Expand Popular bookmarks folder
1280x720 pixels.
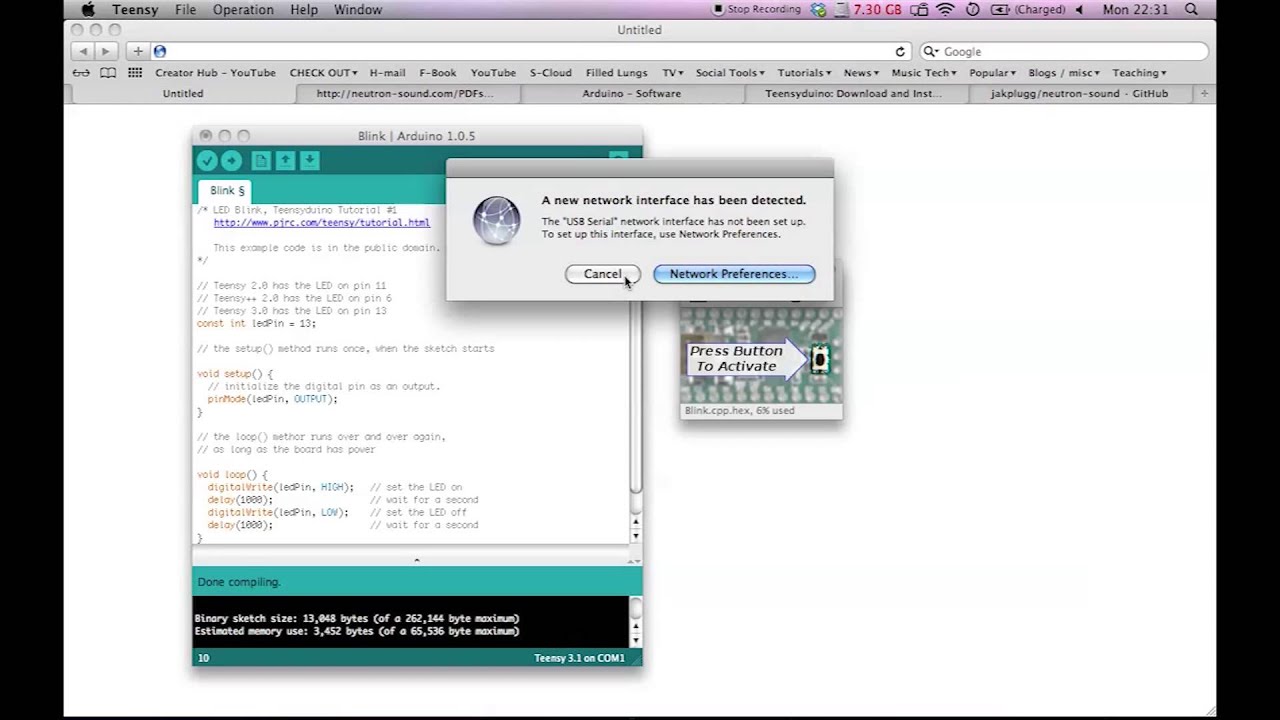[992, 73]
